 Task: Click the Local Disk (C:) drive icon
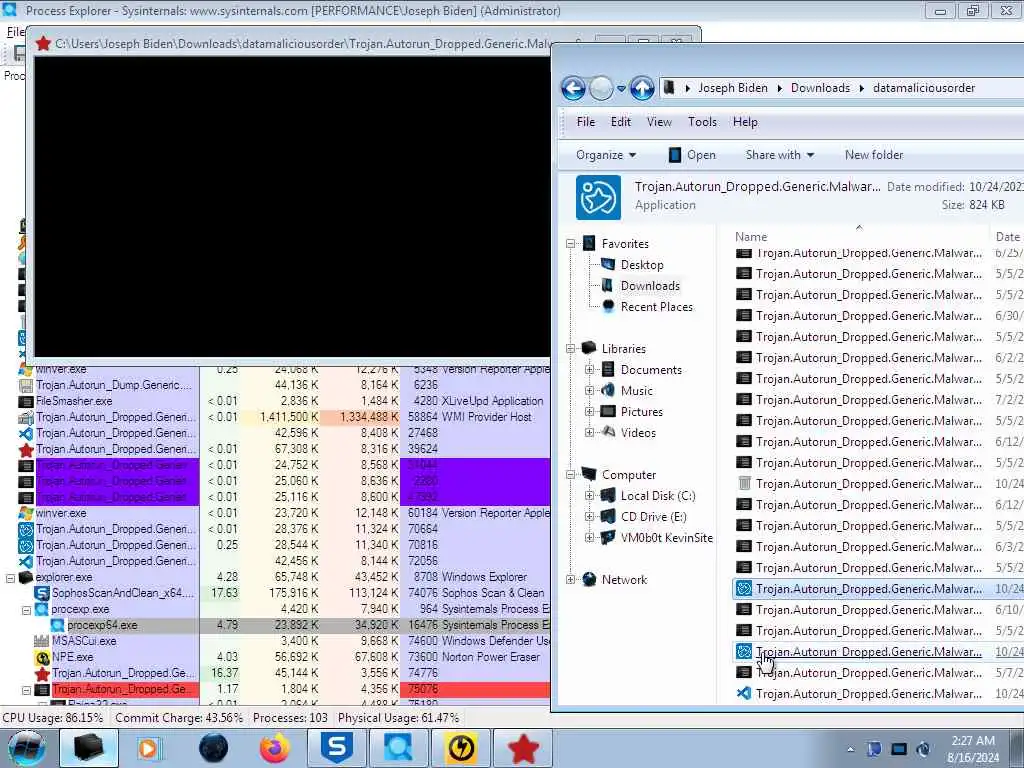607,495
